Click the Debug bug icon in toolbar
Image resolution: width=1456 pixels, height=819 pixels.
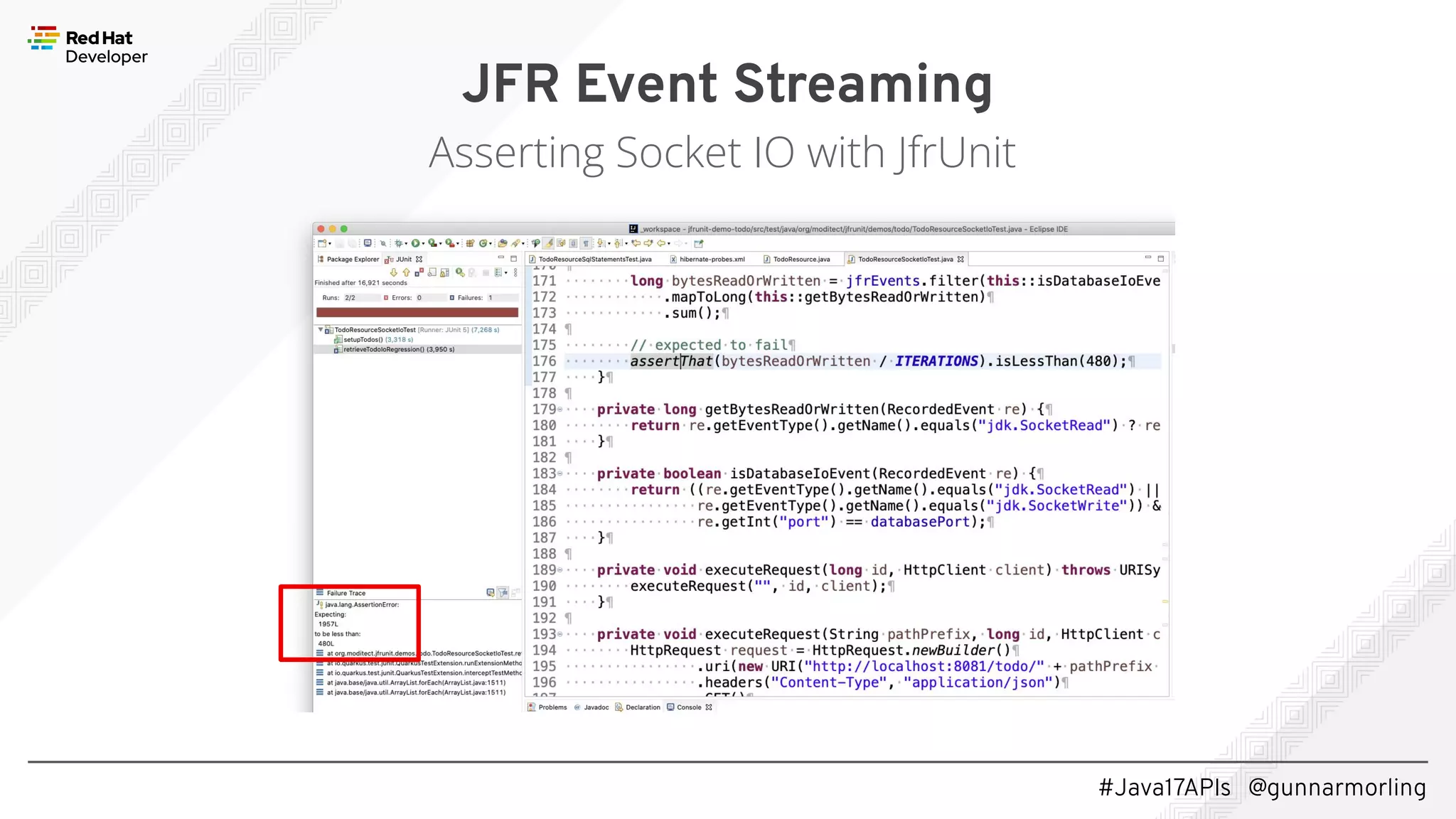point(398,243)
